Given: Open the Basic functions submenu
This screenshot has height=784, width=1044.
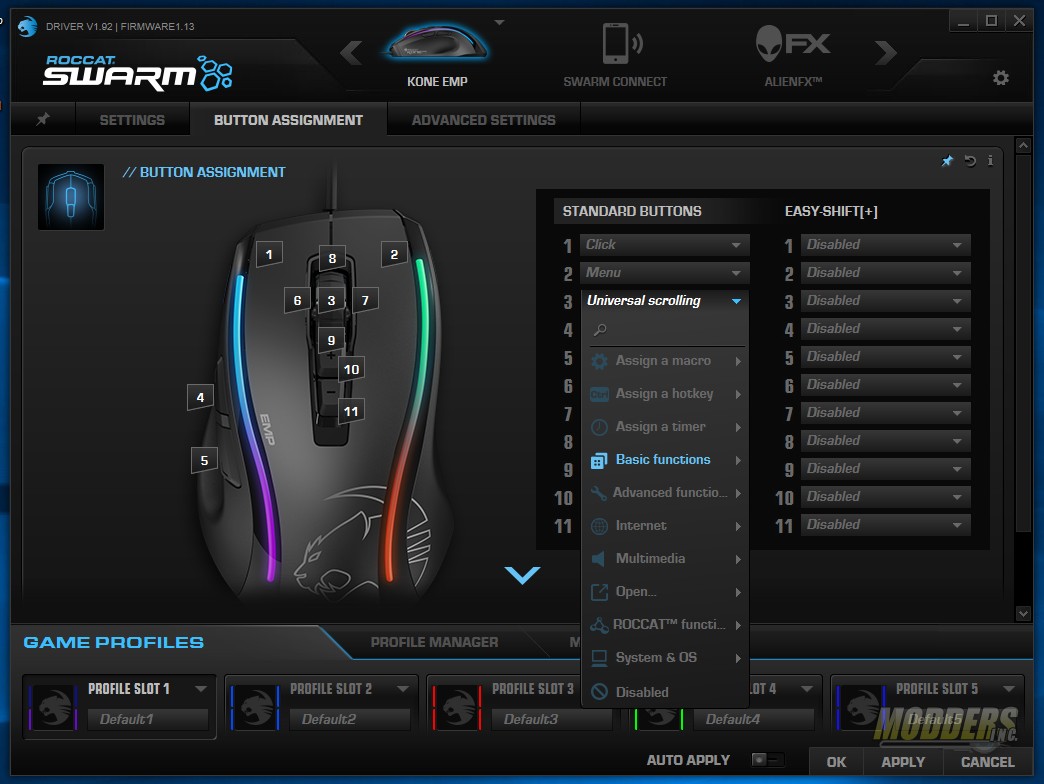Looking at the screenshot, I should tap(666, 460).
